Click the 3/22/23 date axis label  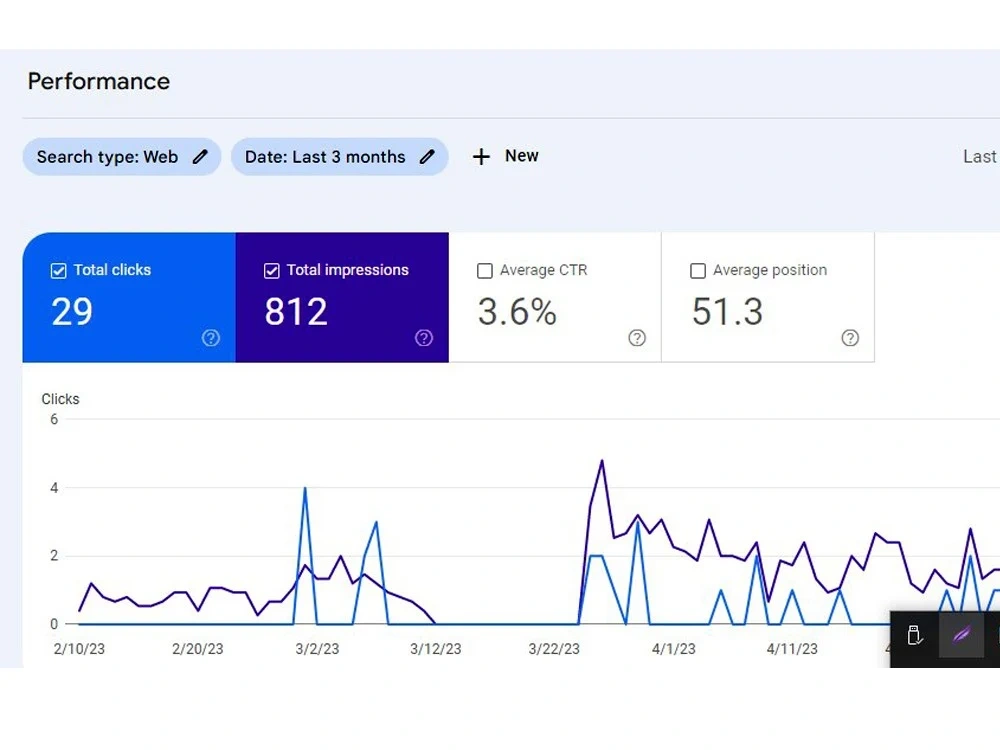[554, 649]
